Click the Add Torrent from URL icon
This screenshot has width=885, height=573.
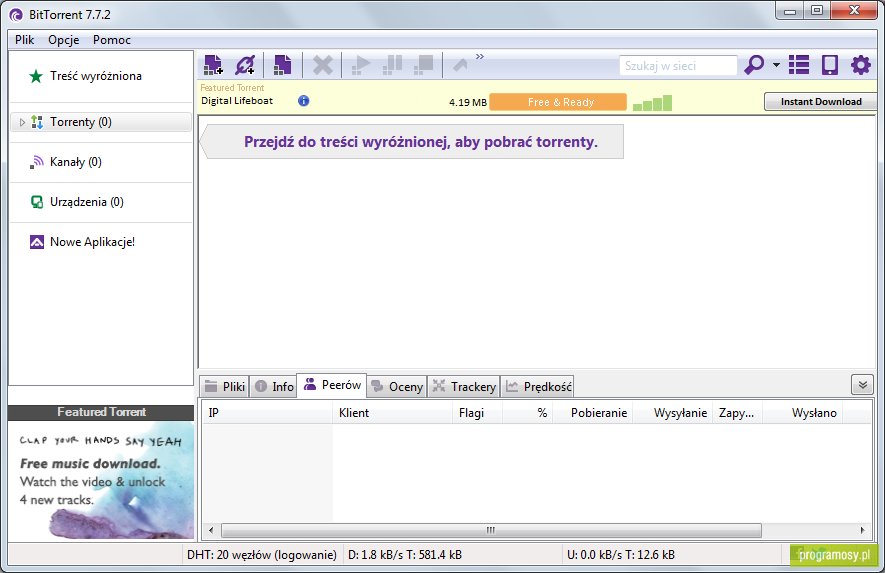click(x=245, y=65)
